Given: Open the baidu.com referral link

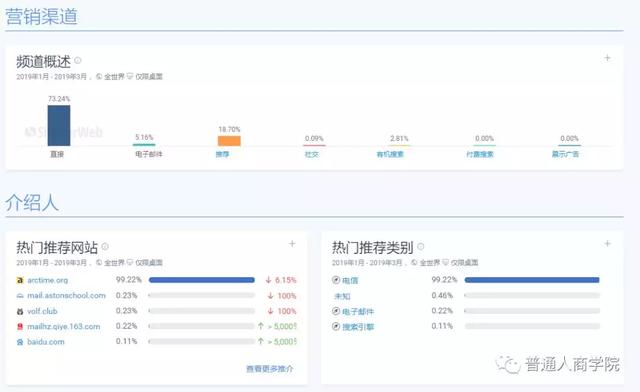Looking at the screenshot, I should pos(46,342).
